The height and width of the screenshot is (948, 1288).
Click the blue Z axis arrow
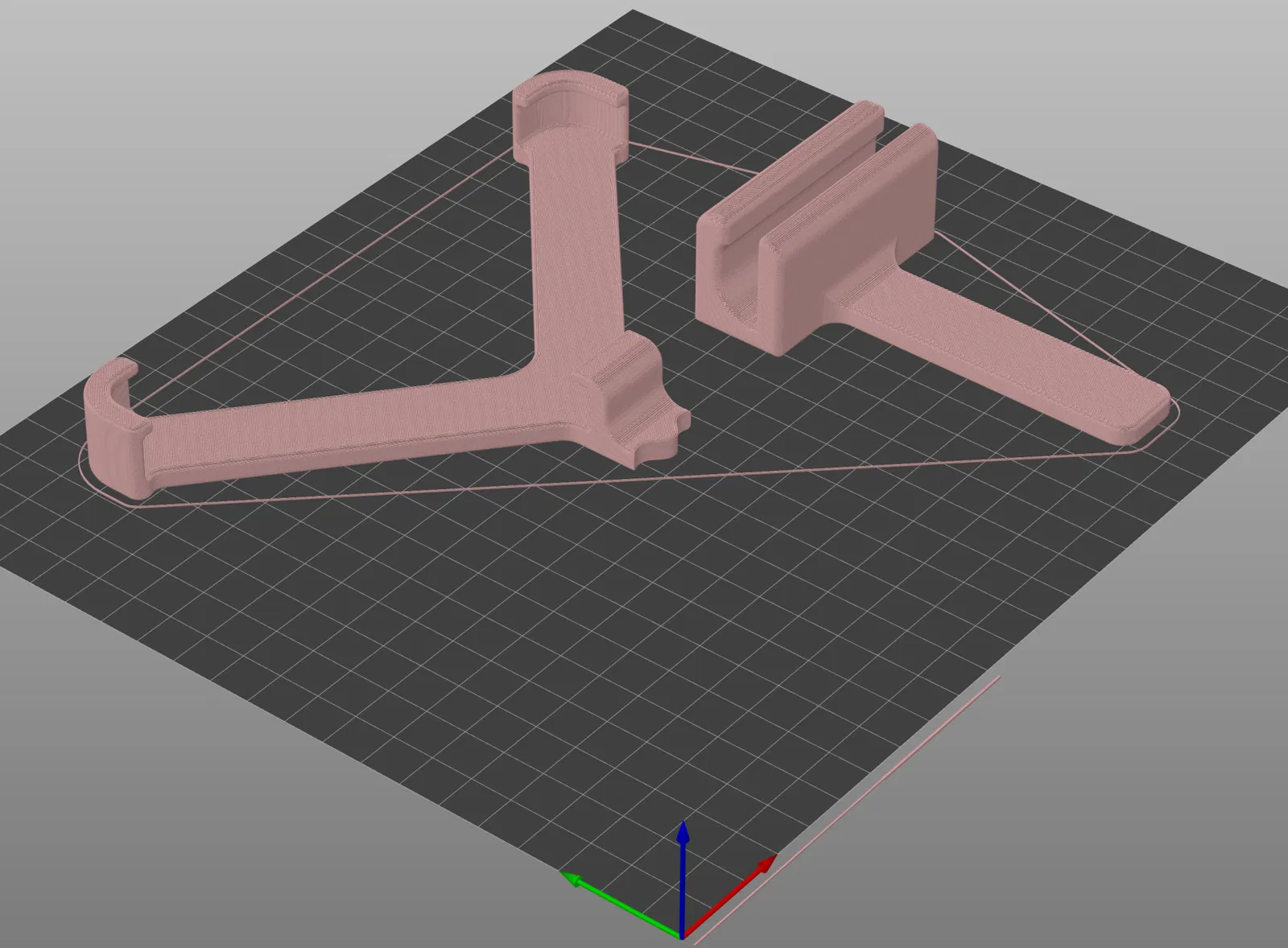coord(683,879)
